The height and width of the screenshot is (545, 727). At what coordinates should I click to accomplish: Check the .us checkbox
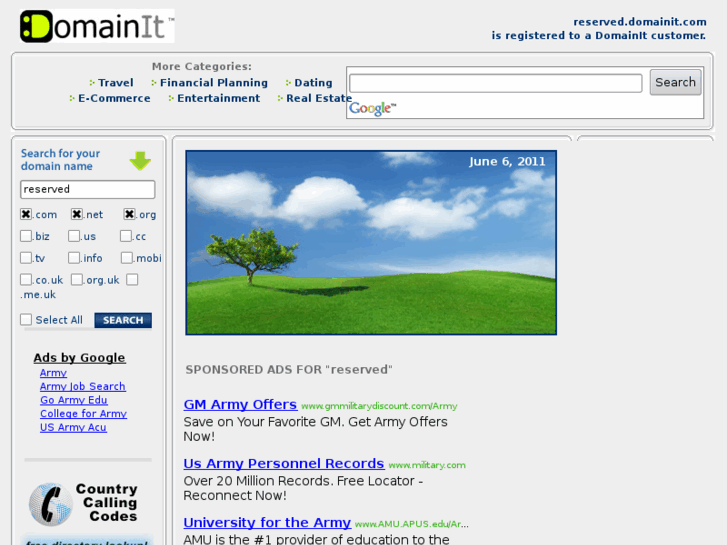pos(74,236)
